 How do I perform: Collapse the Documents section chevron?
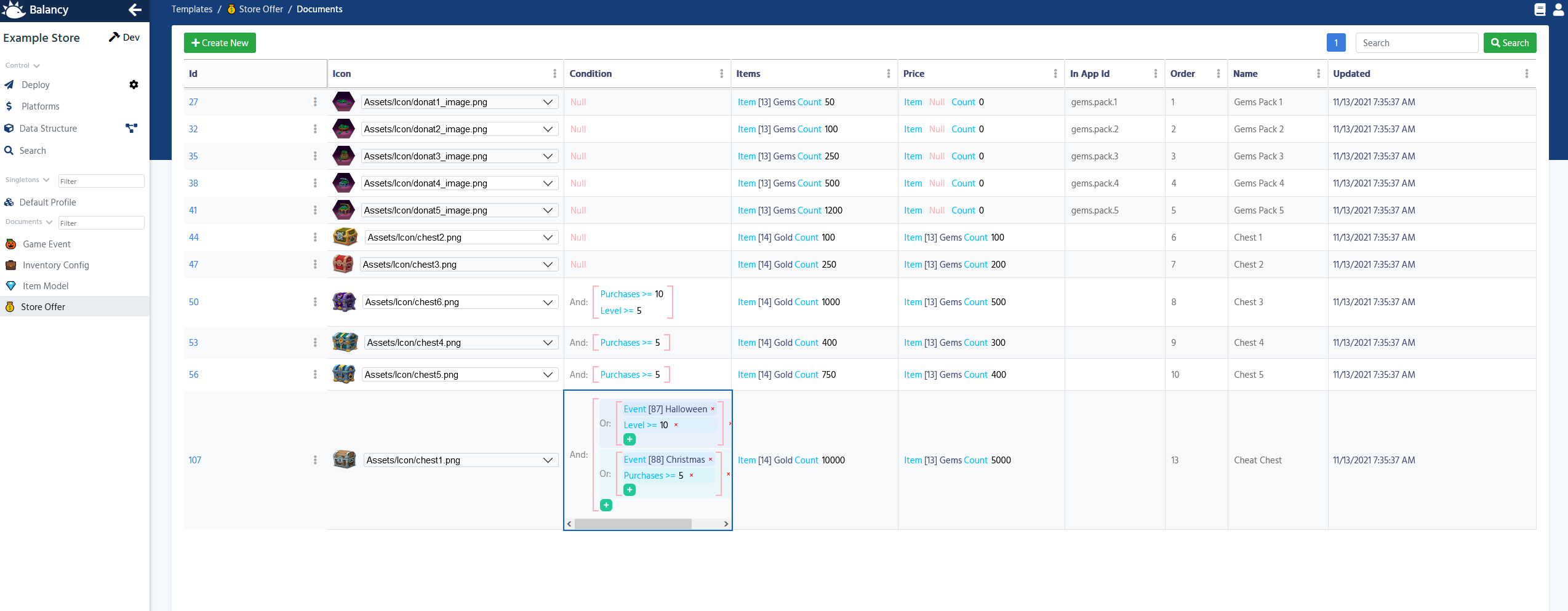(x=49, y=222)
